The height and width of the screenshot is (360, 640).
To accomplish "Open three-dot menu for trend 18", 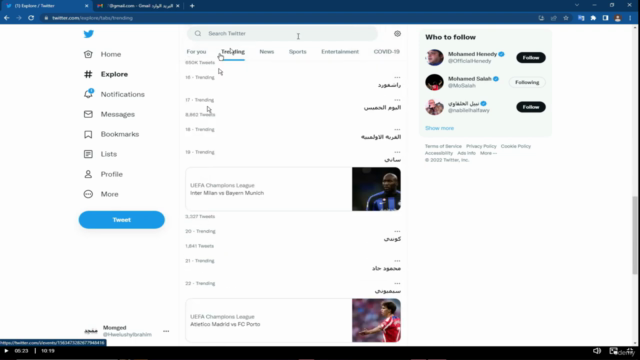I will point(397,129).
